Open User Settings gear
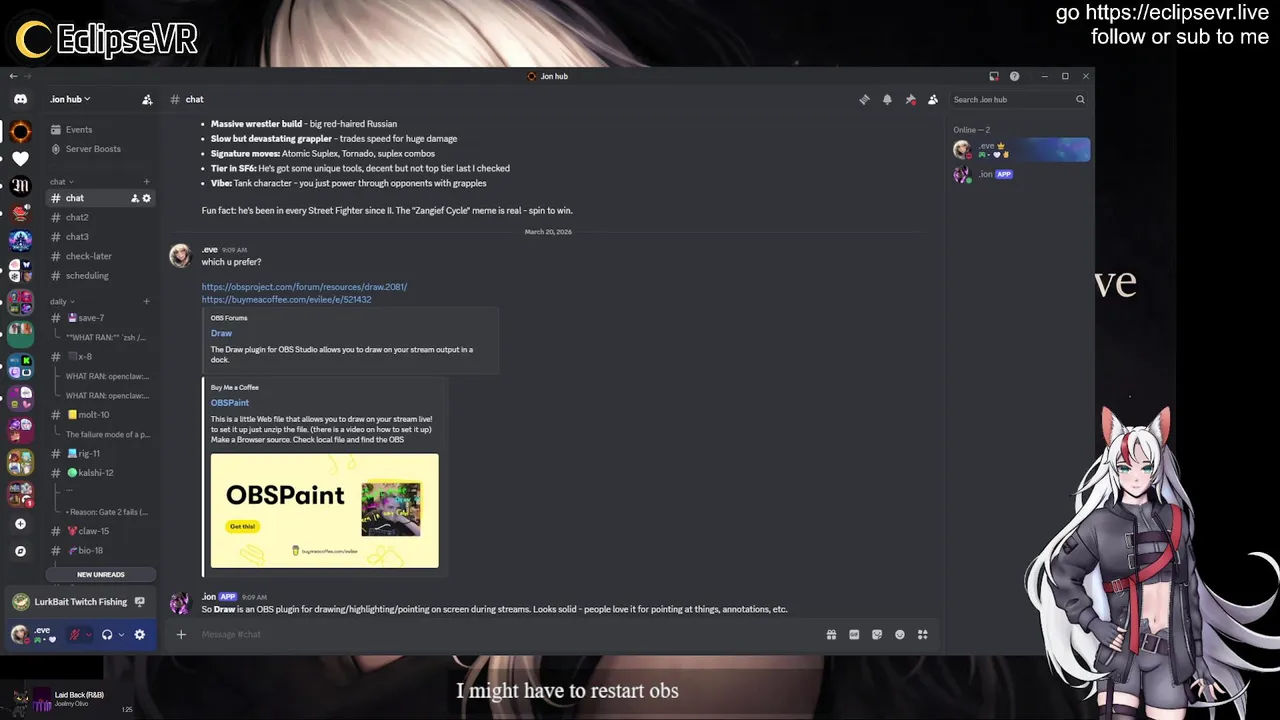Image resolution: width=1280 pixels, height=720 pixels. point(139,634)
